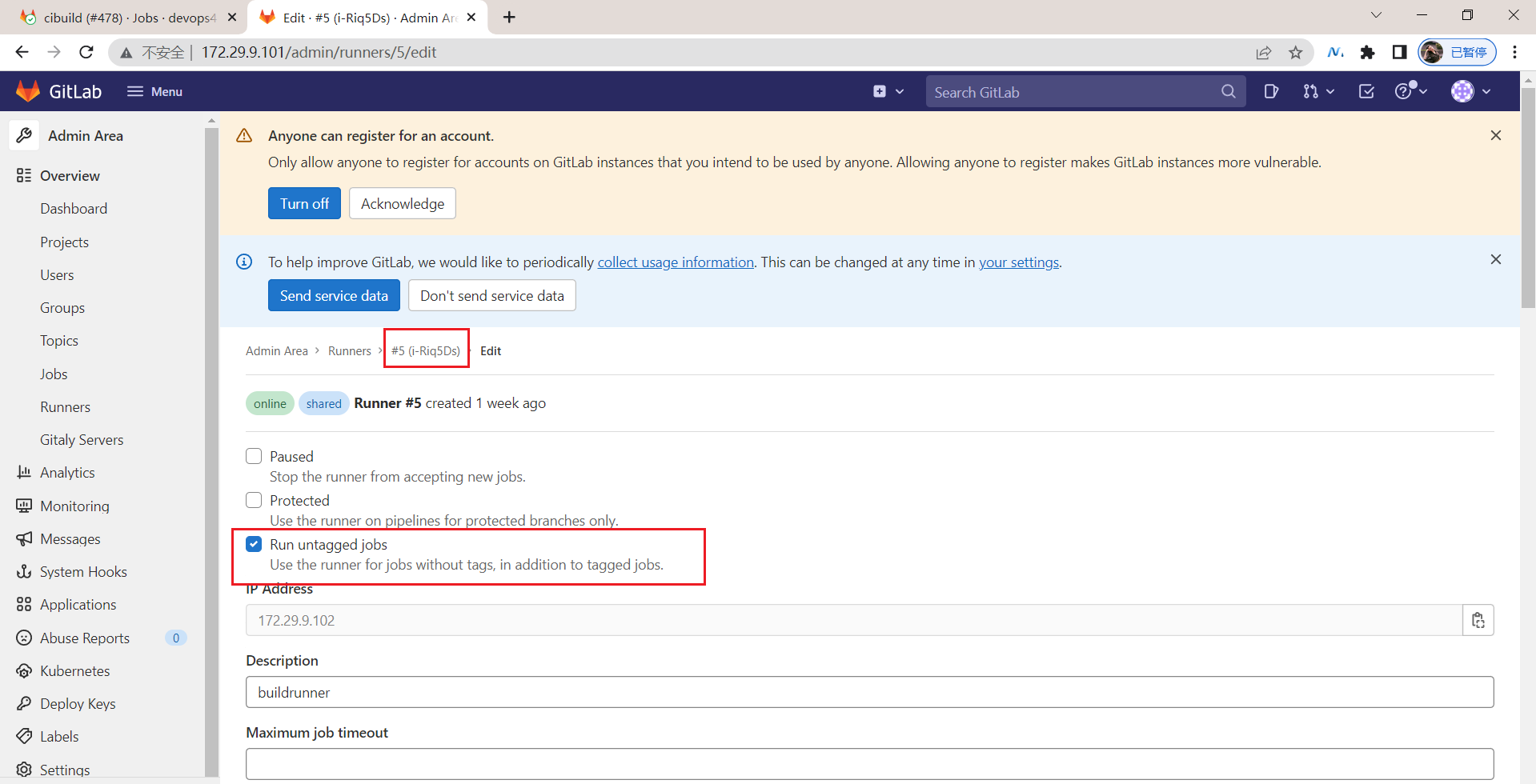Open the To-Do list icon
This screenshot has width=1536, height=784.
click(x=1366, y=91)
